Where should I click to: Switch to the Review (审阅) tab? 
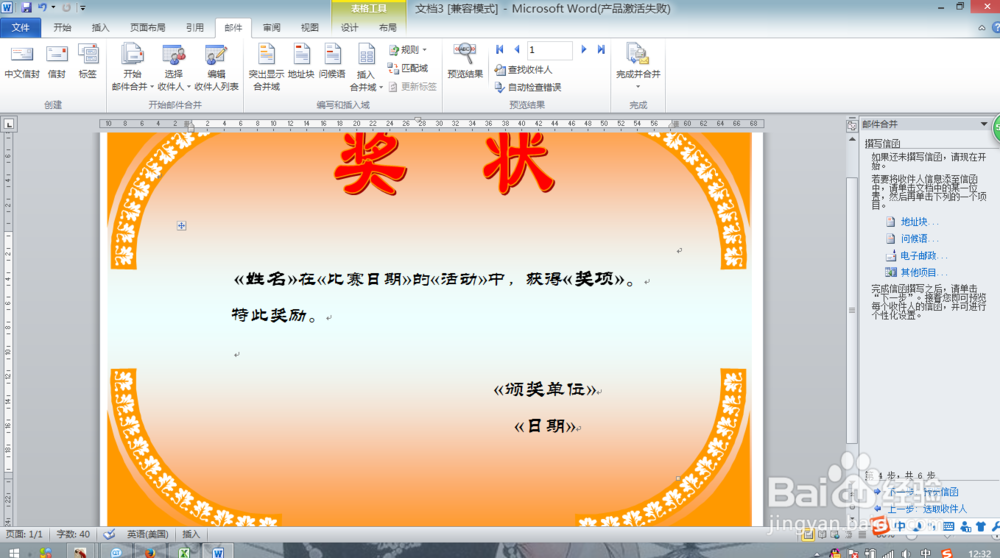click(x=272, y=27)
